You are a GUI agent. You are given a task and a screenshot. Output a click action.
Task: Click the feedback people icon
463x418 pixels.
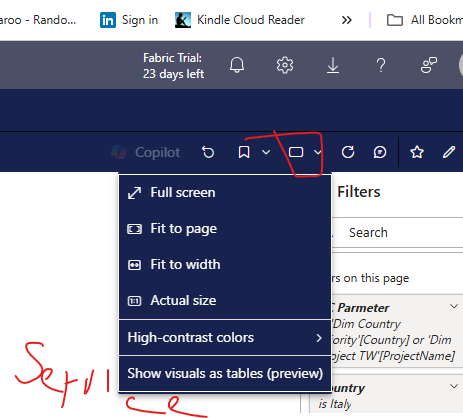tap(429, 65)
